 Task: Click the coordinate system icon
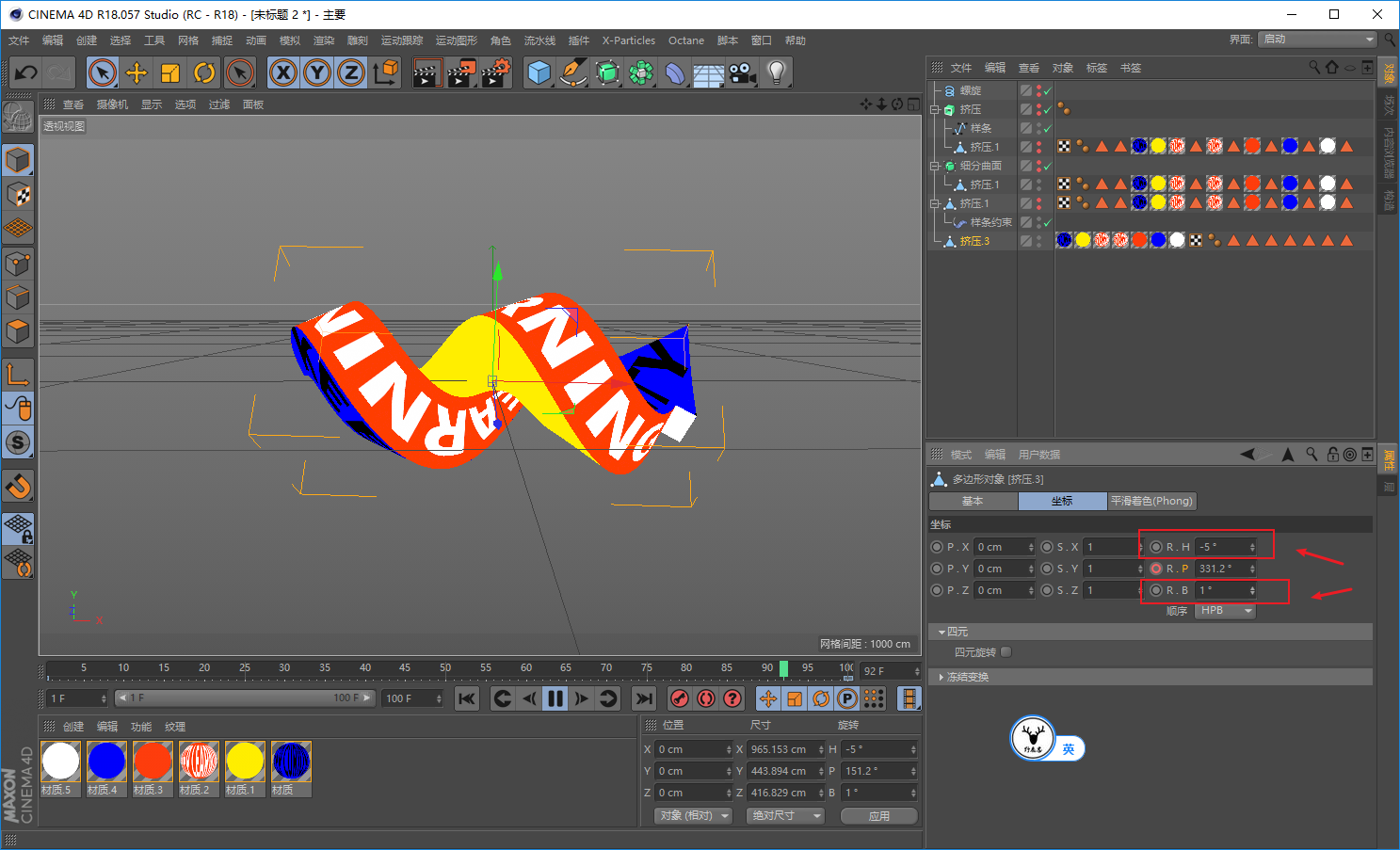pos(385,72)
